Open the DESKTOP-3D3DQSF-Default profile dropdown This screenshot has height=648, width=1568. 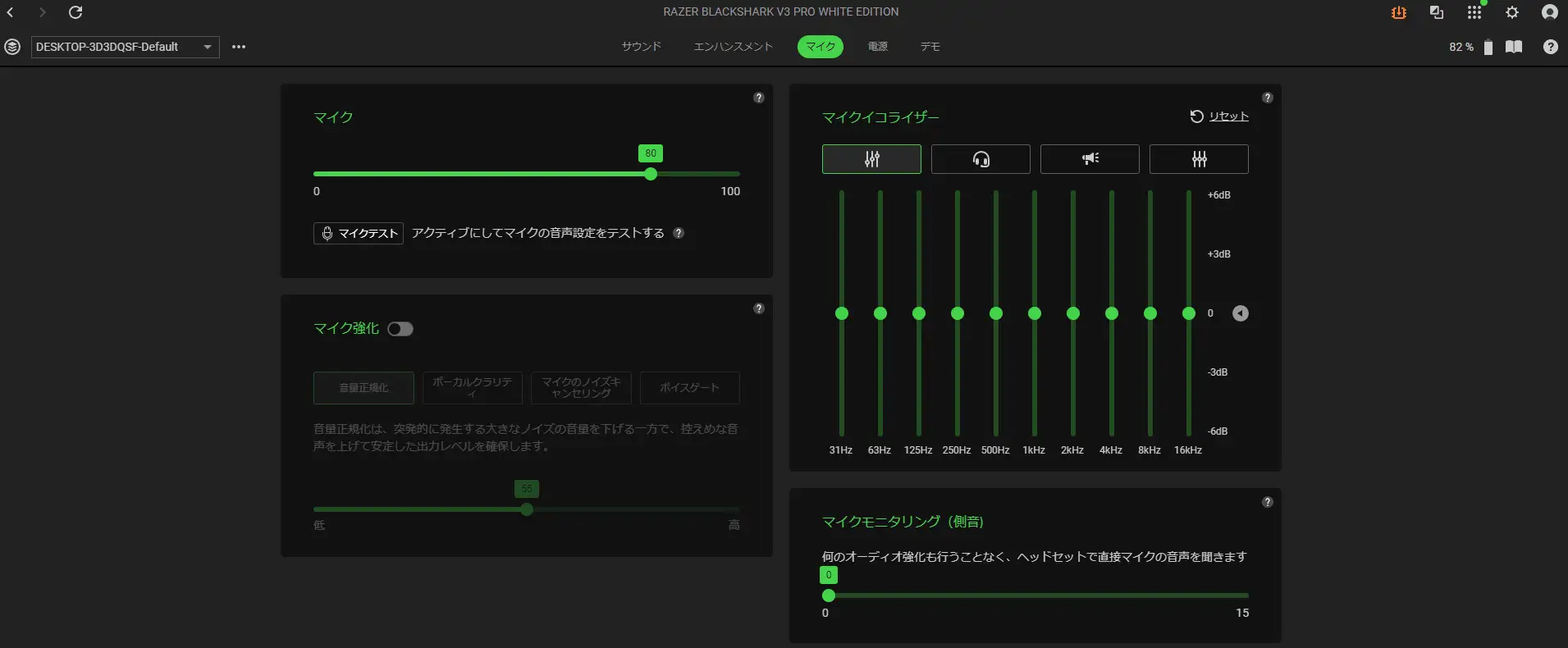(126, 47)
